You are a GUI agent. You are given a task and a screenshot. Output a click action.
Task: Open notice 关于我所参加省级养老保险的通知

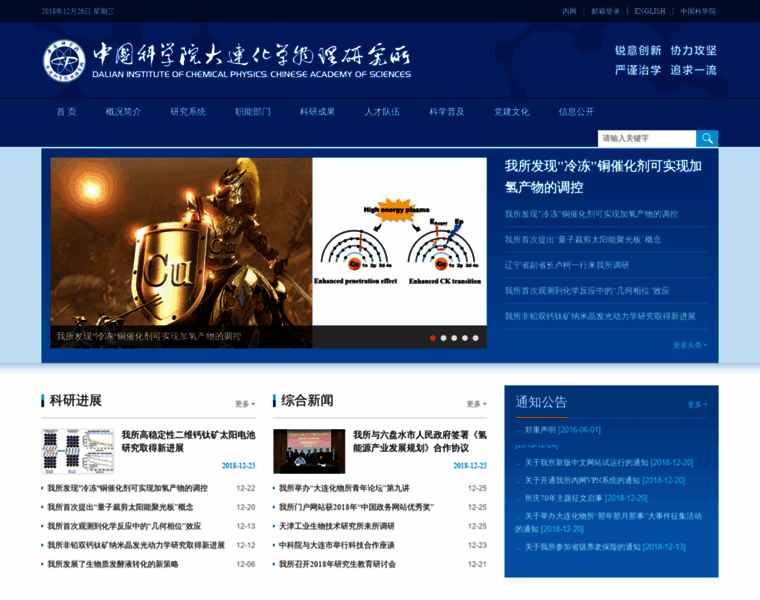point(605,547)
